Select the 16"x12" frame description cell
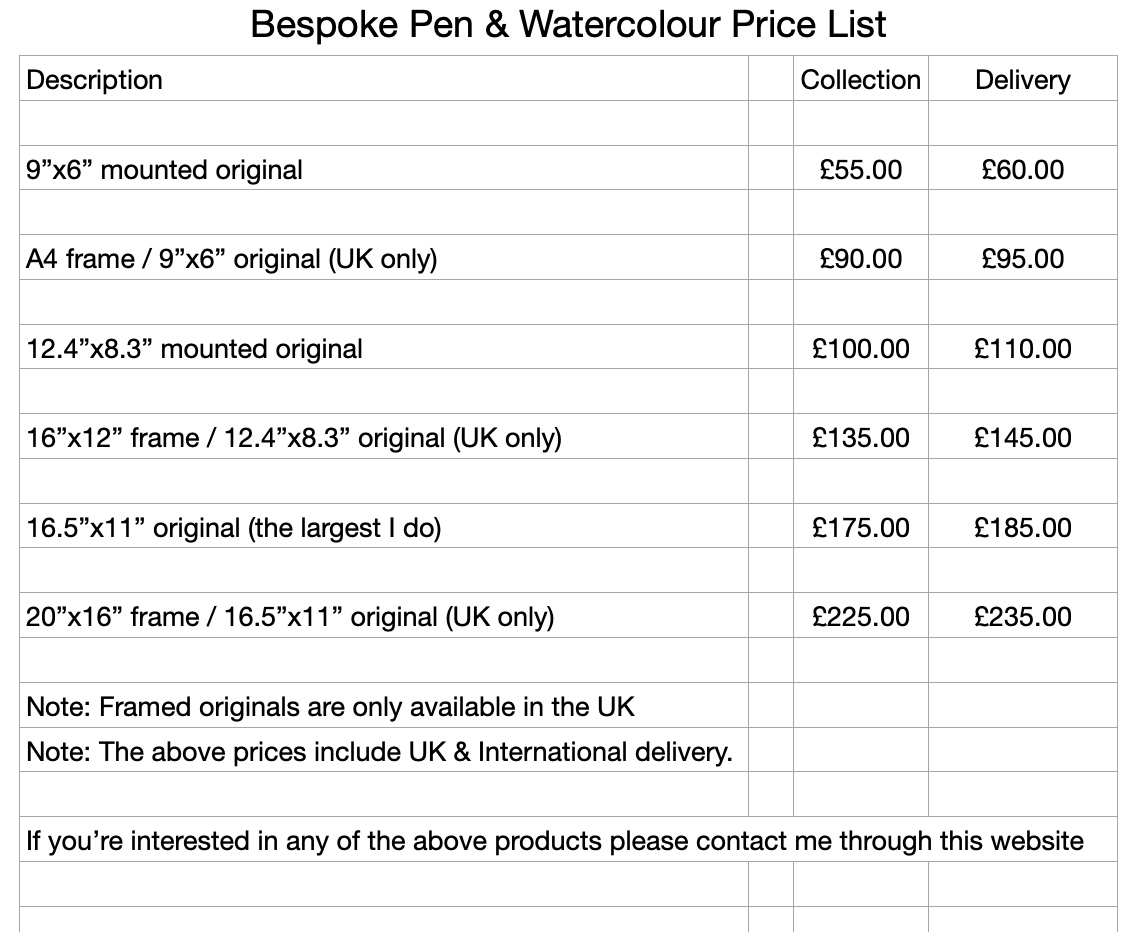 [x=293, y=438]
